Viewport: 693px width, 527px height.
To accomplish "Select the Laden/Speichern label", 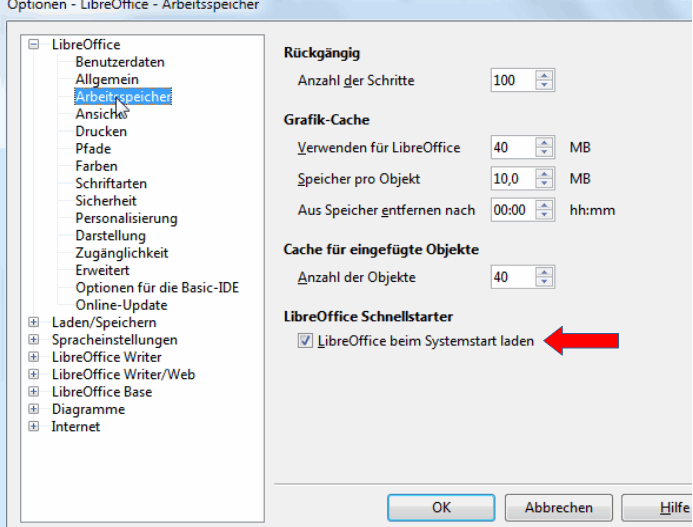I will 104,322.
